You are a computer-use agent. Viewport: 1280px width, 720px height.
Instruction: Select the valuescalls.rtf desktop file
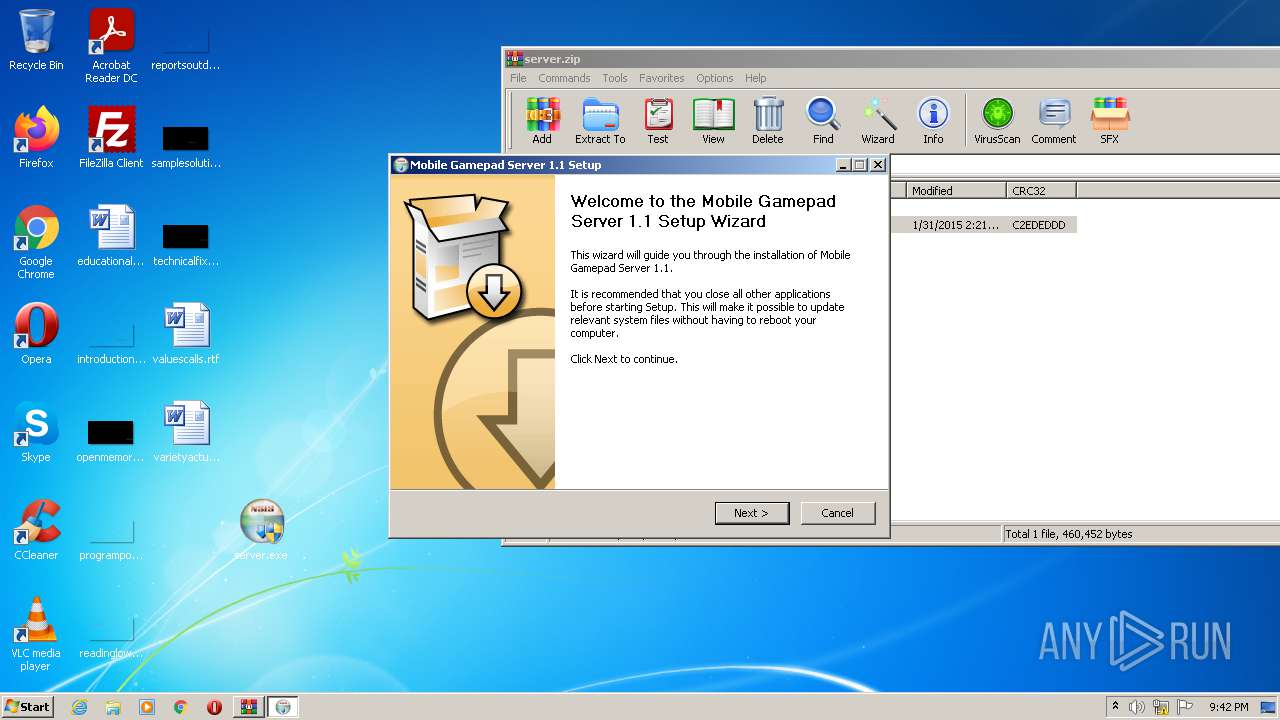(186, 334)
